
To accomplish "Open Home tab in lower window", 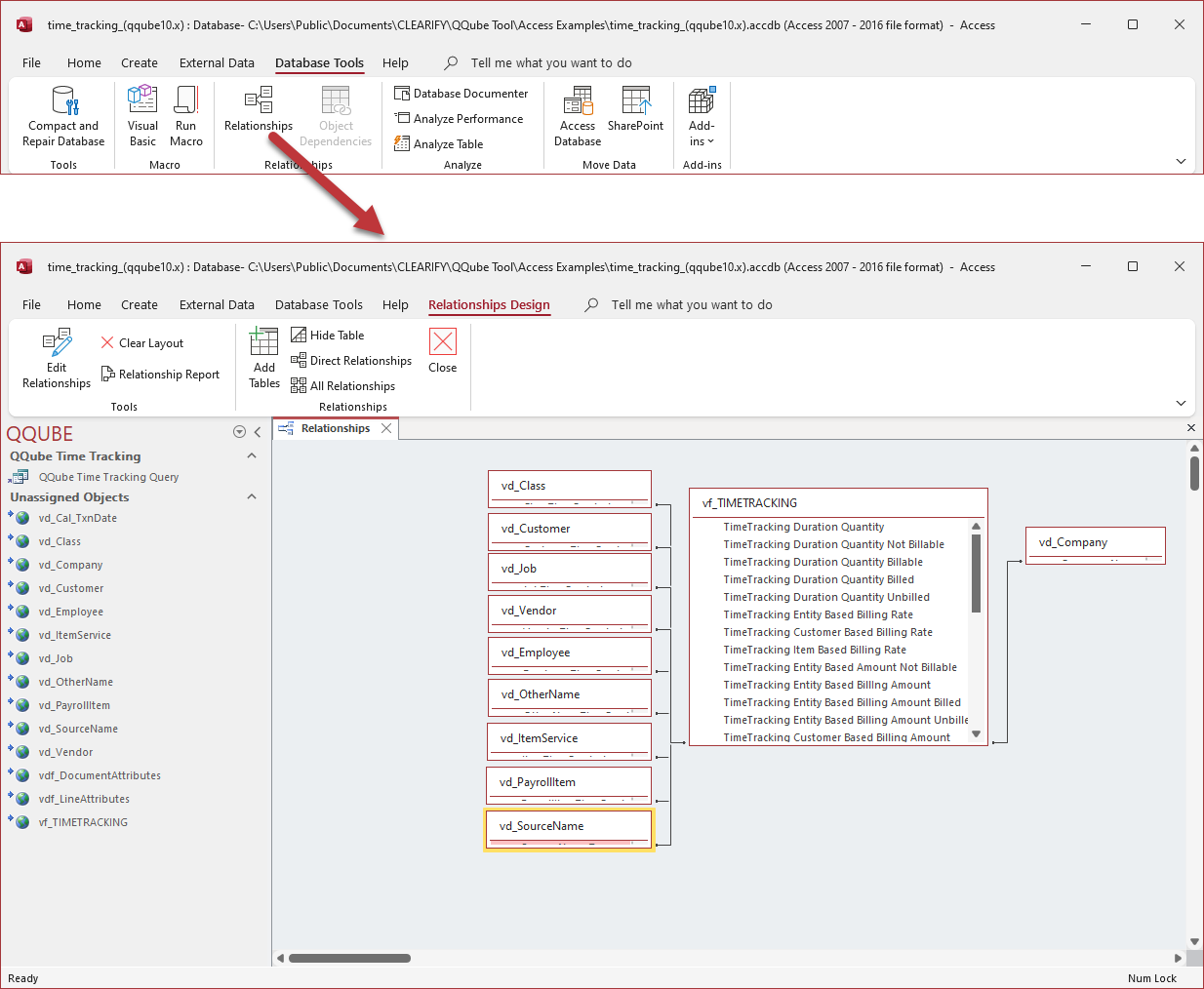I will pyautogui.click(x=84, y=305).
